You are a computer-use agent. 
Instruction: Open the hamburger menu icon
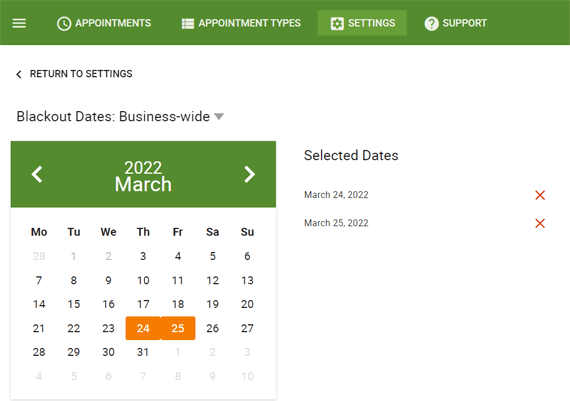point(19,23)
